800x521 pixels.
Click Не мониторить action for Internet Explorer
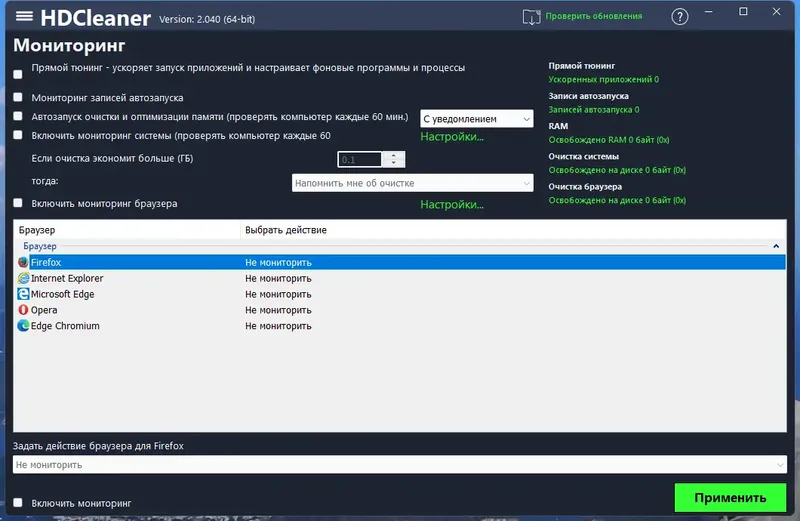pos(278,278)
